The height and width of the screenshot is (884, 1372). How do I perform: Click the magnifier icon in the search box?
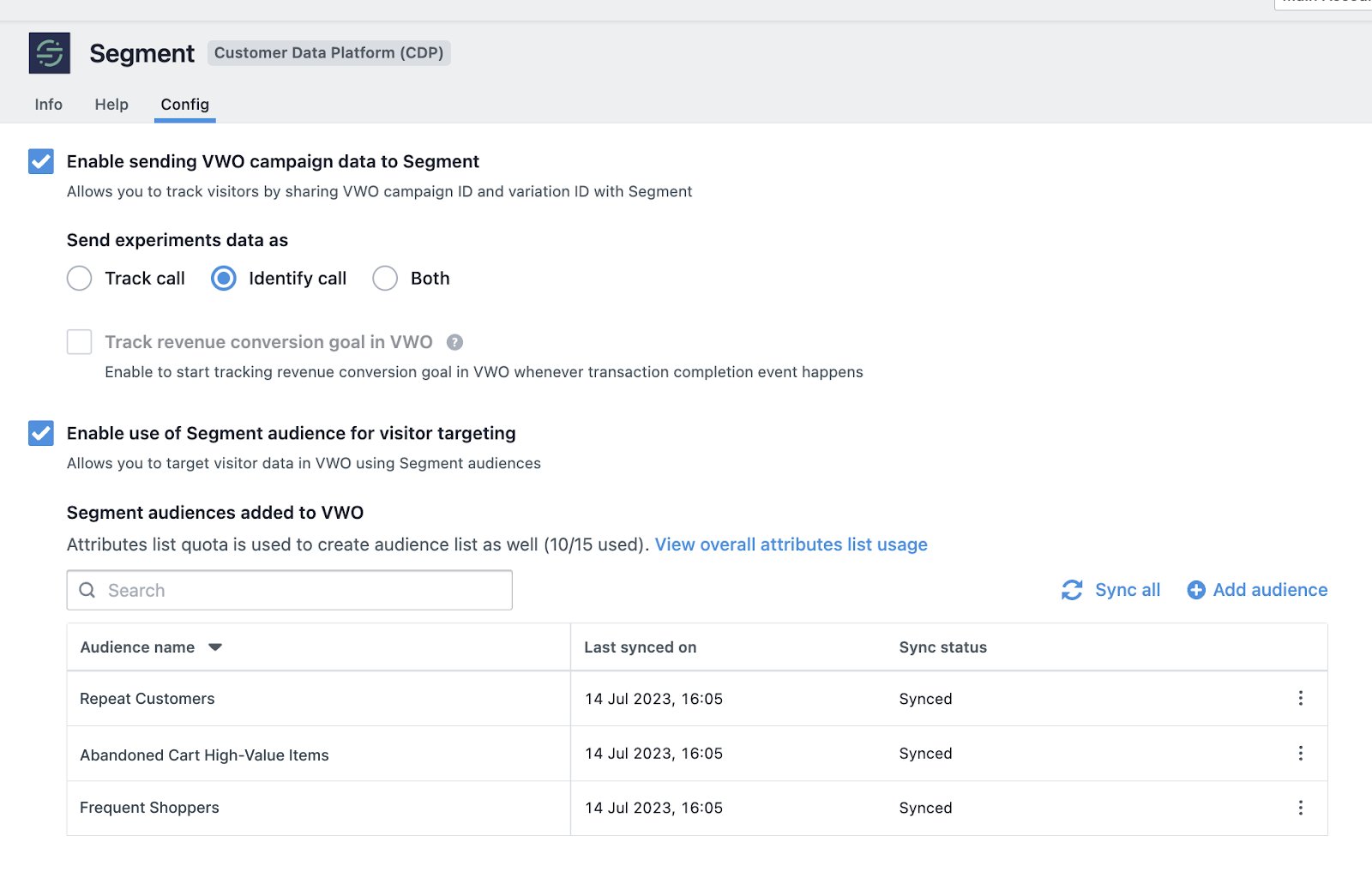click(x=87, y=590)
